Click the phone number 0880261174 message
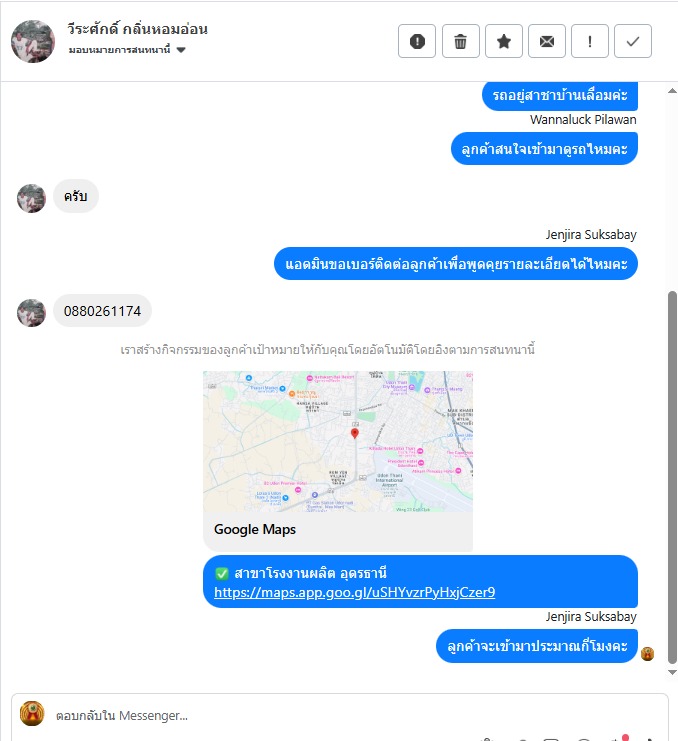 (102, 311)
